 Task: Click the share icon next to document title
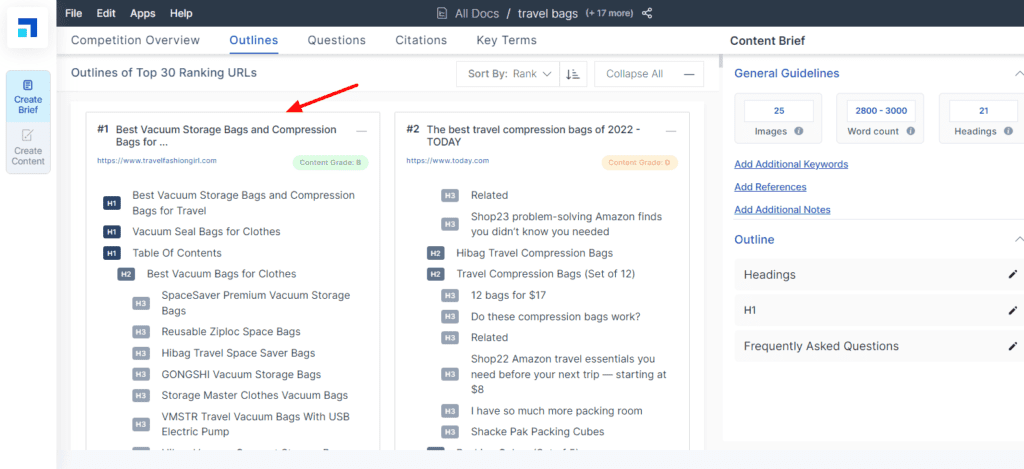click(x=647, y=13)
